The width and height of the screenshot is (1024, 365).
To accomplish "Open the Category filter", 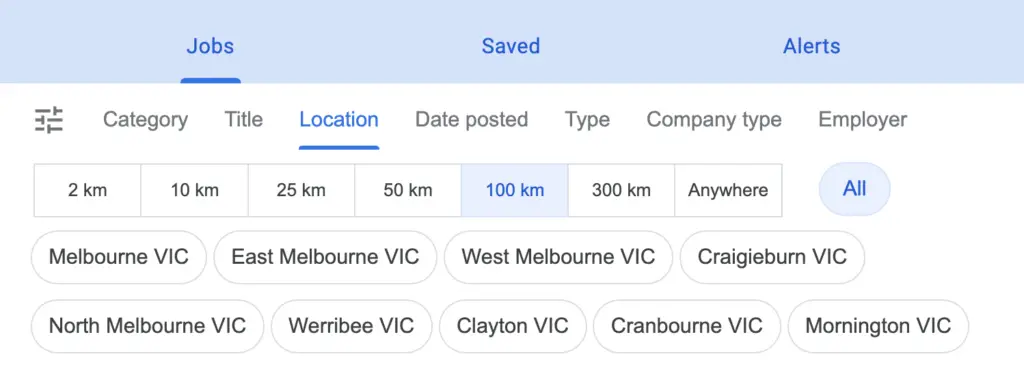I will [x=145, y=120].
